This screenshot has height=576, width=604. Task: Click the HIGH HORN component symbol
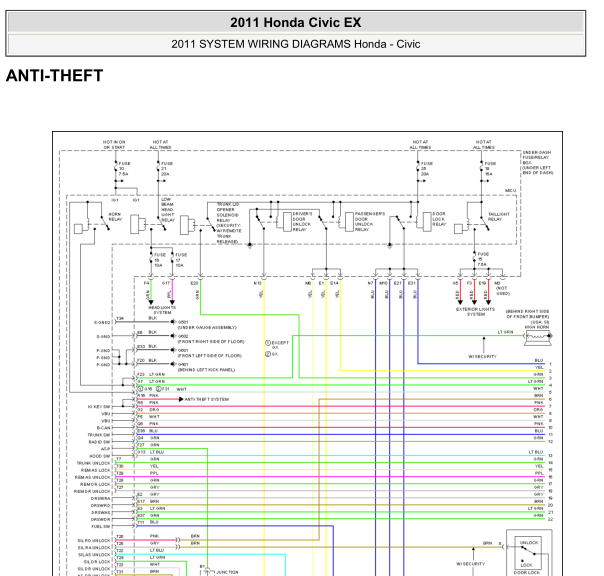point(538,336)
